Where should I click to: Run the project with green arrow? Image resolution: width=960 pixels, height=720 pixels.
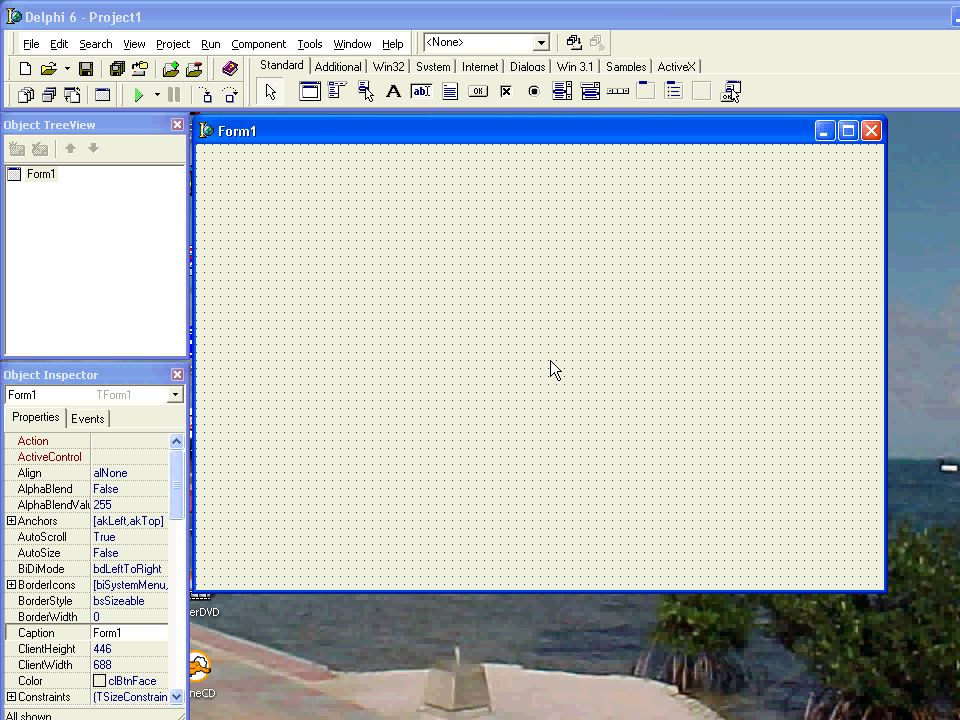138,95
